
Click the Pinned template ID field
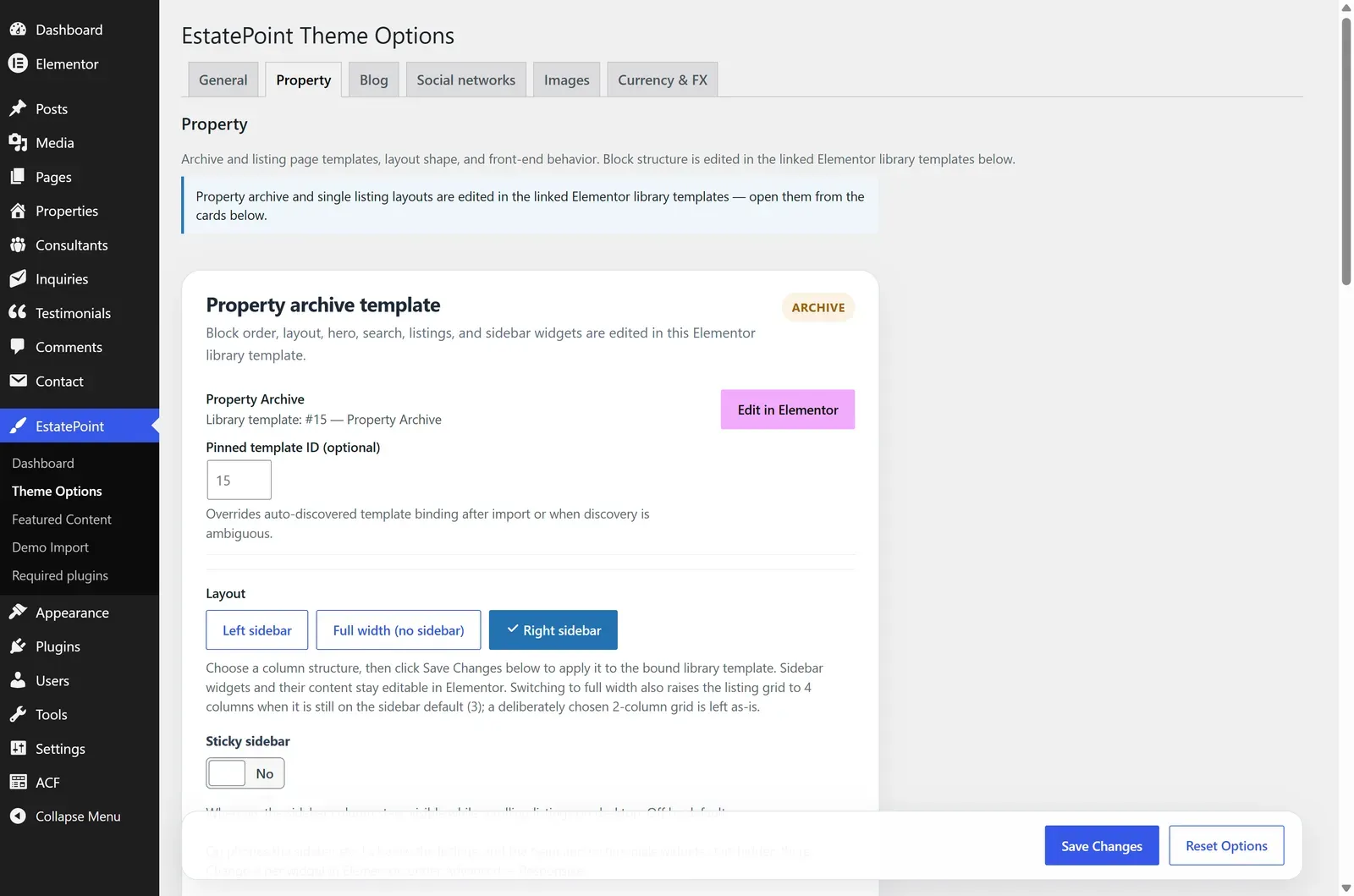point(239,480)
